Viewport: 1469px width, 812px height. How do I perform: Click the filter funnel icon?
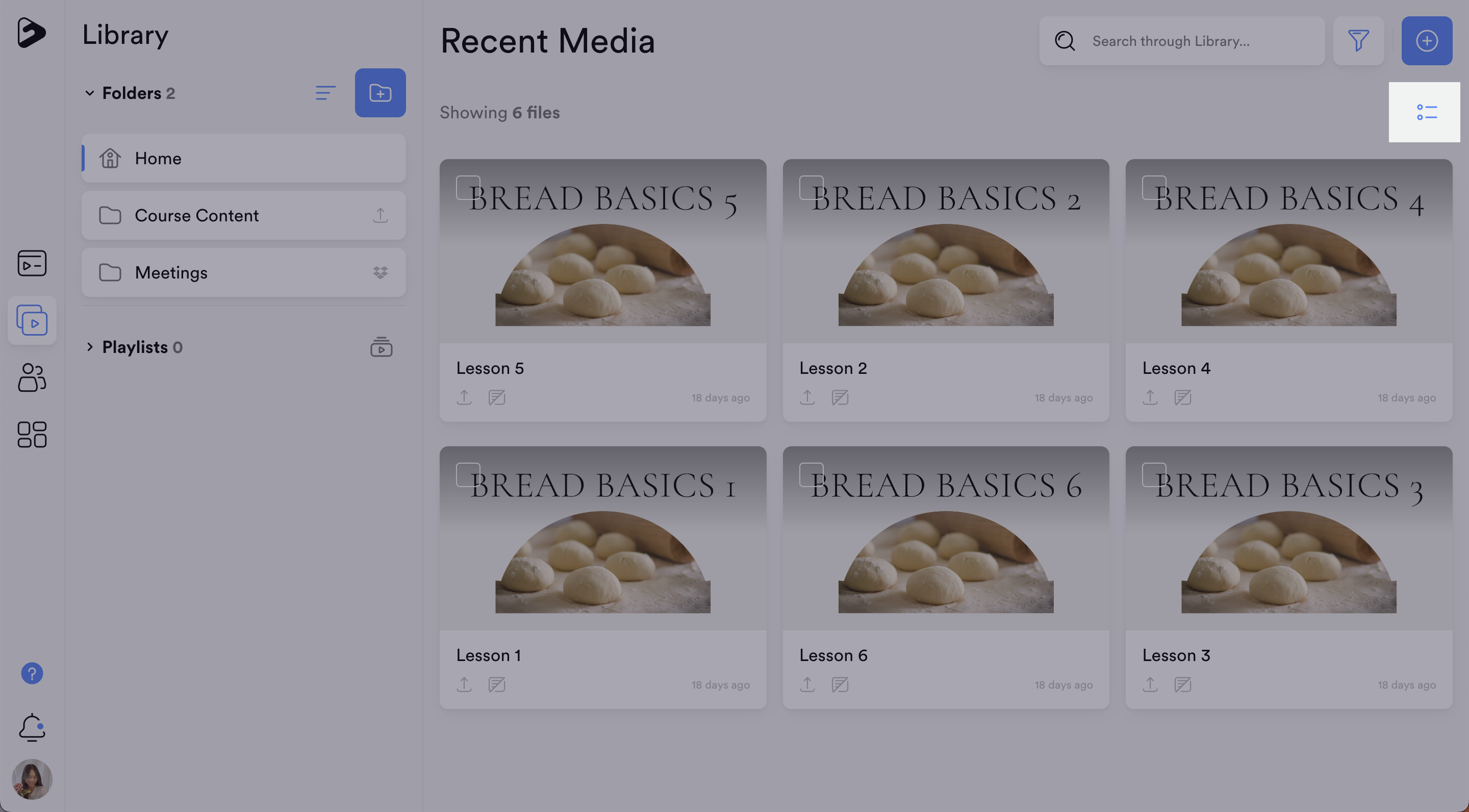pyautogui.click(x=1358, y=40)
